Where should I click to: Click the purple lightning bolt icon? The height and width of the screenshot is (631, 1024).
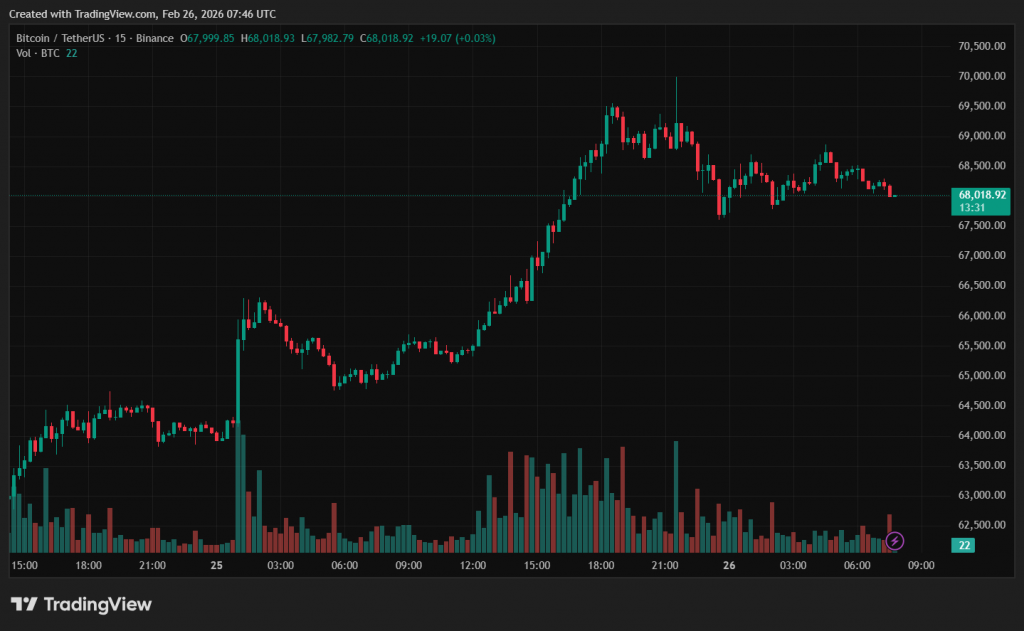coord(895,541)
